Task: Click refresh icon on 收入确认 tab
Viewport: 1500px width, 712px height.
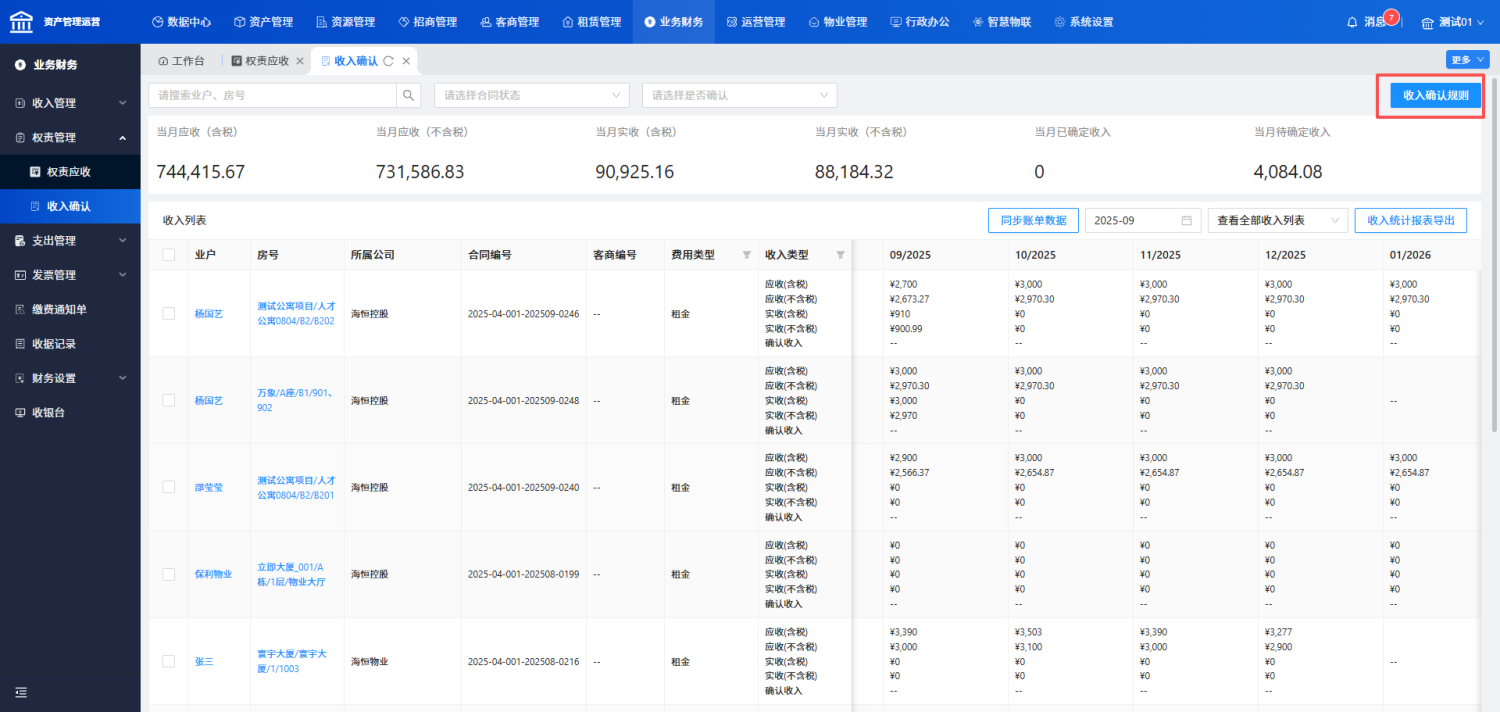Action: pyautogui.click(x=388, y=61)
